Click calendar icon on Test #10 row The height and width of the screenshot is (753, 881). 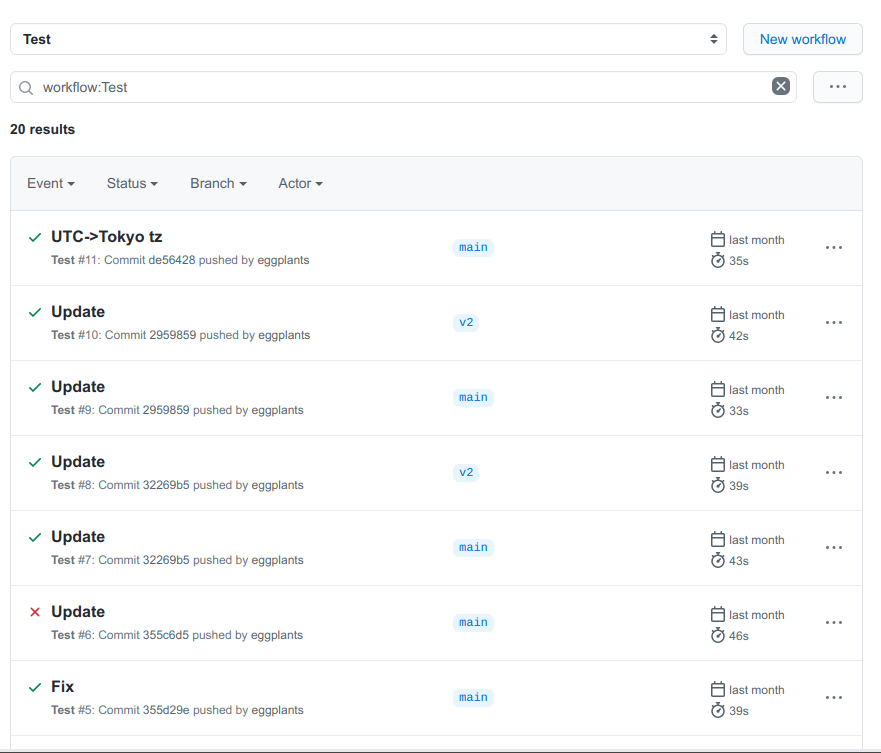click(x=717, y=314)
